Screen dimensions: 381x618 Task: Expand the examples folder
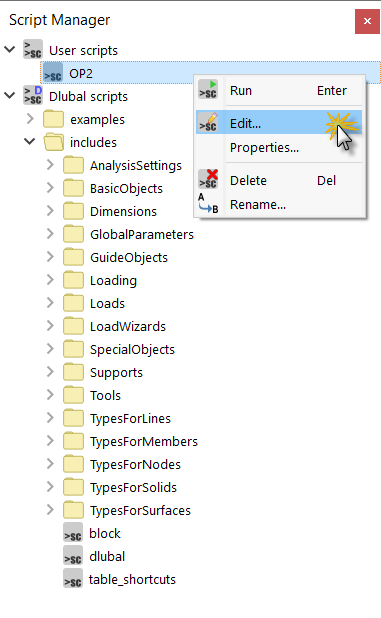[30, 119]
